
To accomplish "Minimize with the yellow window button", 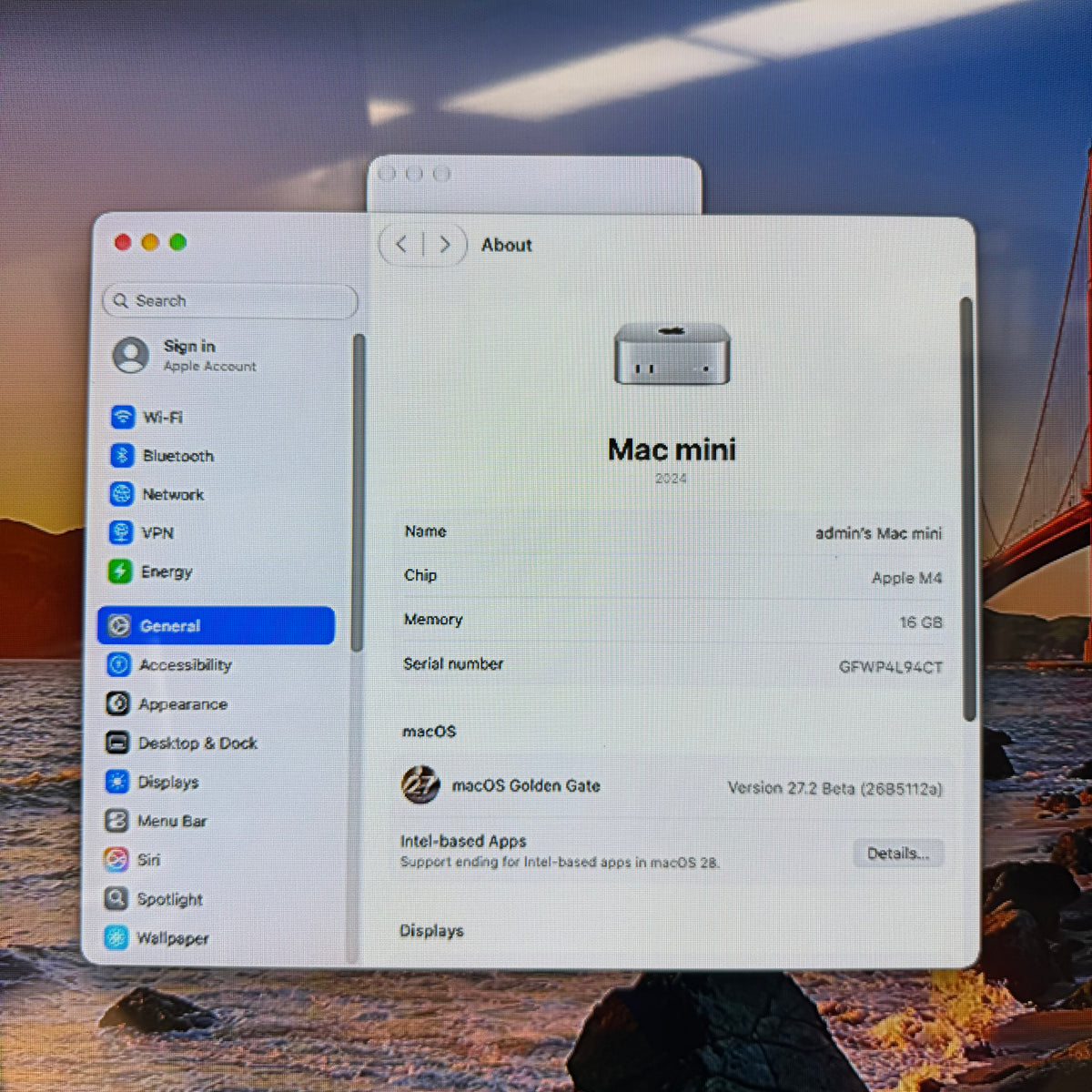I will (x=150, y=242).
